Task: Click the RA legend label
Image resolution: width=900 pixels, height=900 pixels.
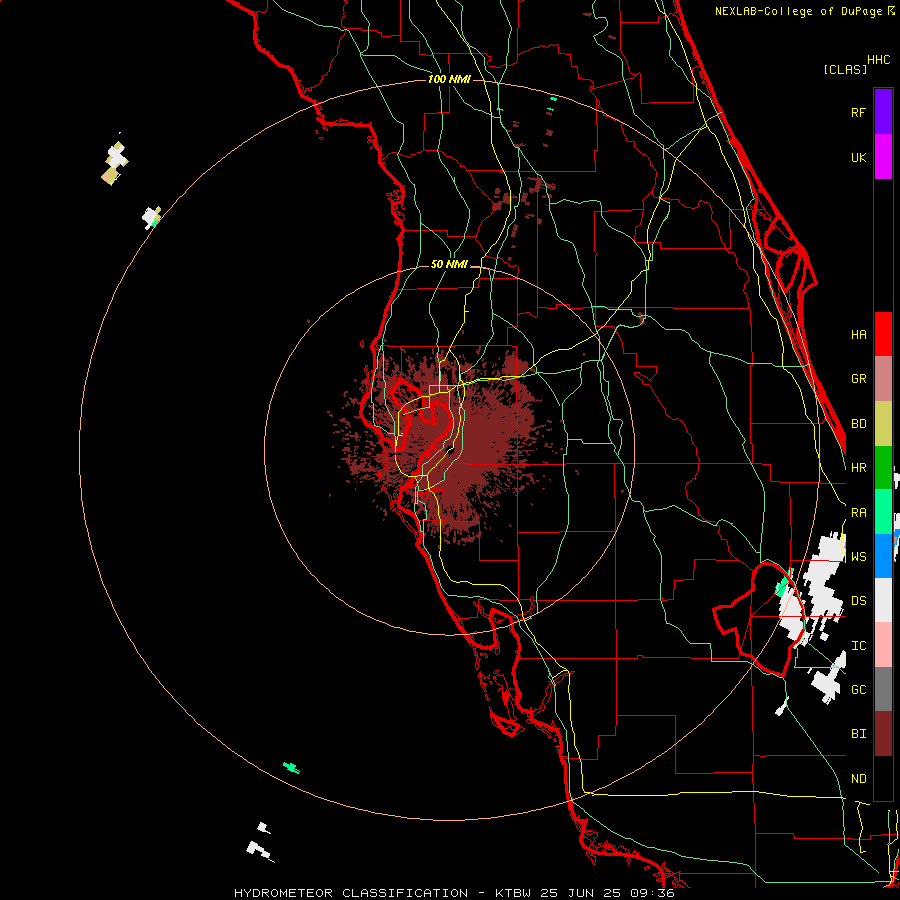Action: 858,513
